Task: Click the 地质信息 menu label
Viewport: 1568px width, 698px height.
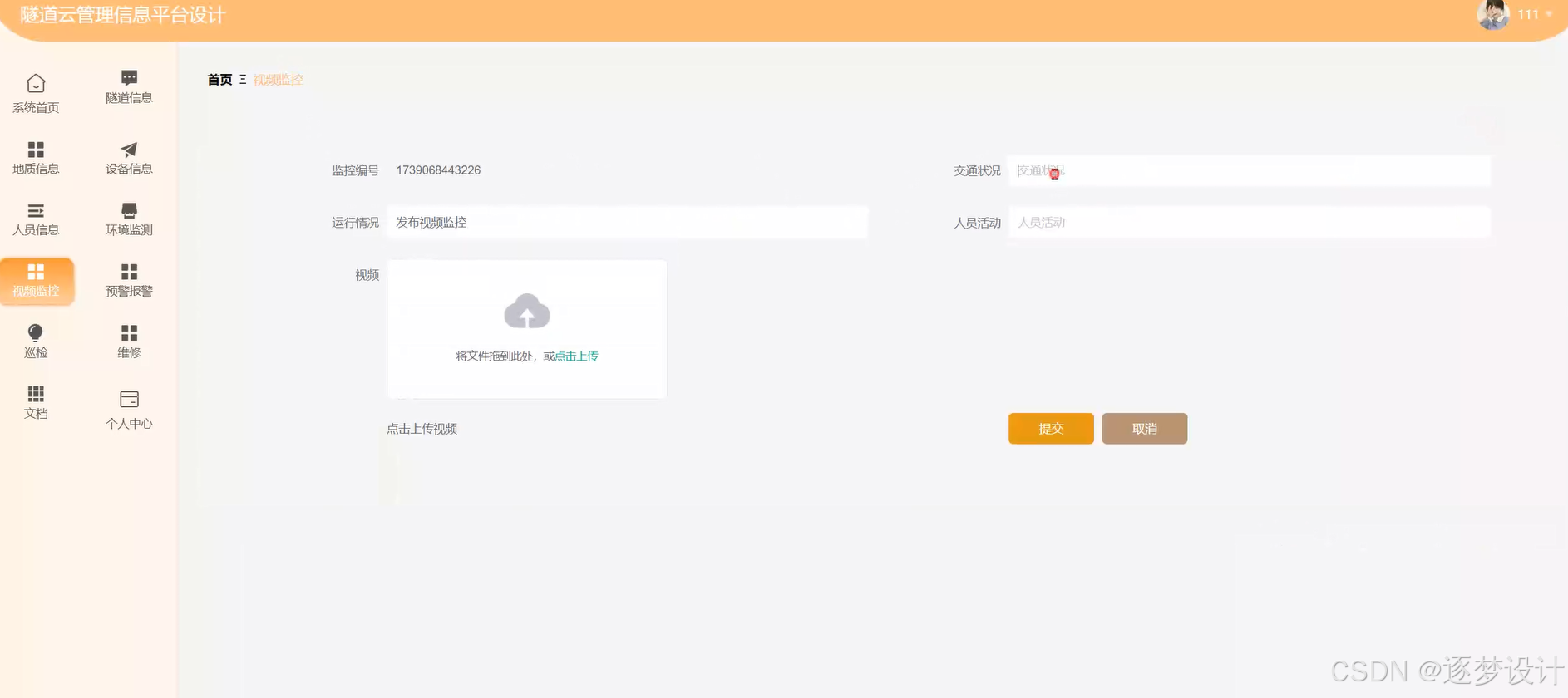Action: coord(36,169)
